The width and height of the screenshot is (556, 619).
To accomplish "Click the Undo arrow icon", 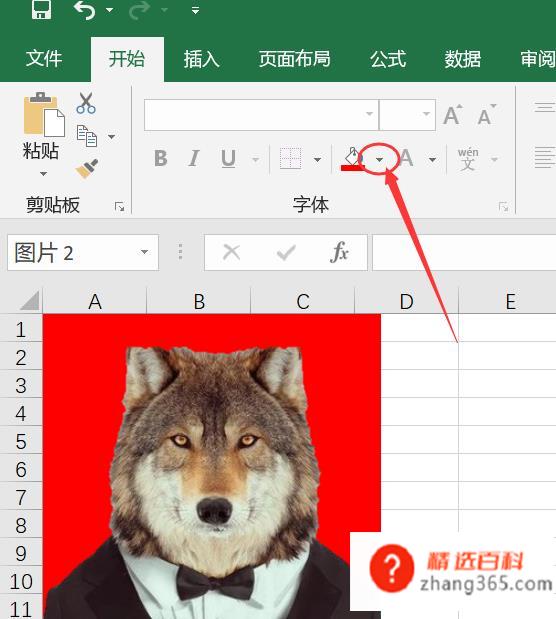I will (84, 11).
